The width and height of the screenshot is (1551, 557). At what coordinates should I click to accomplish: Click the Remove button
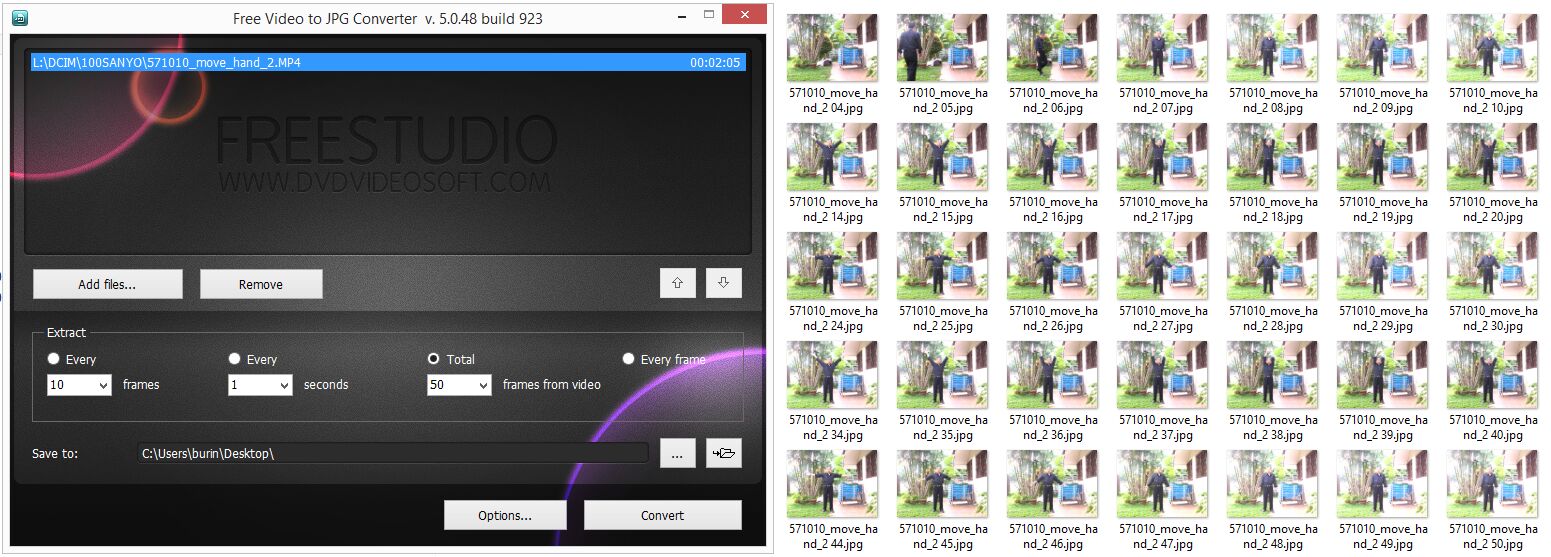[x=261, y=284]
